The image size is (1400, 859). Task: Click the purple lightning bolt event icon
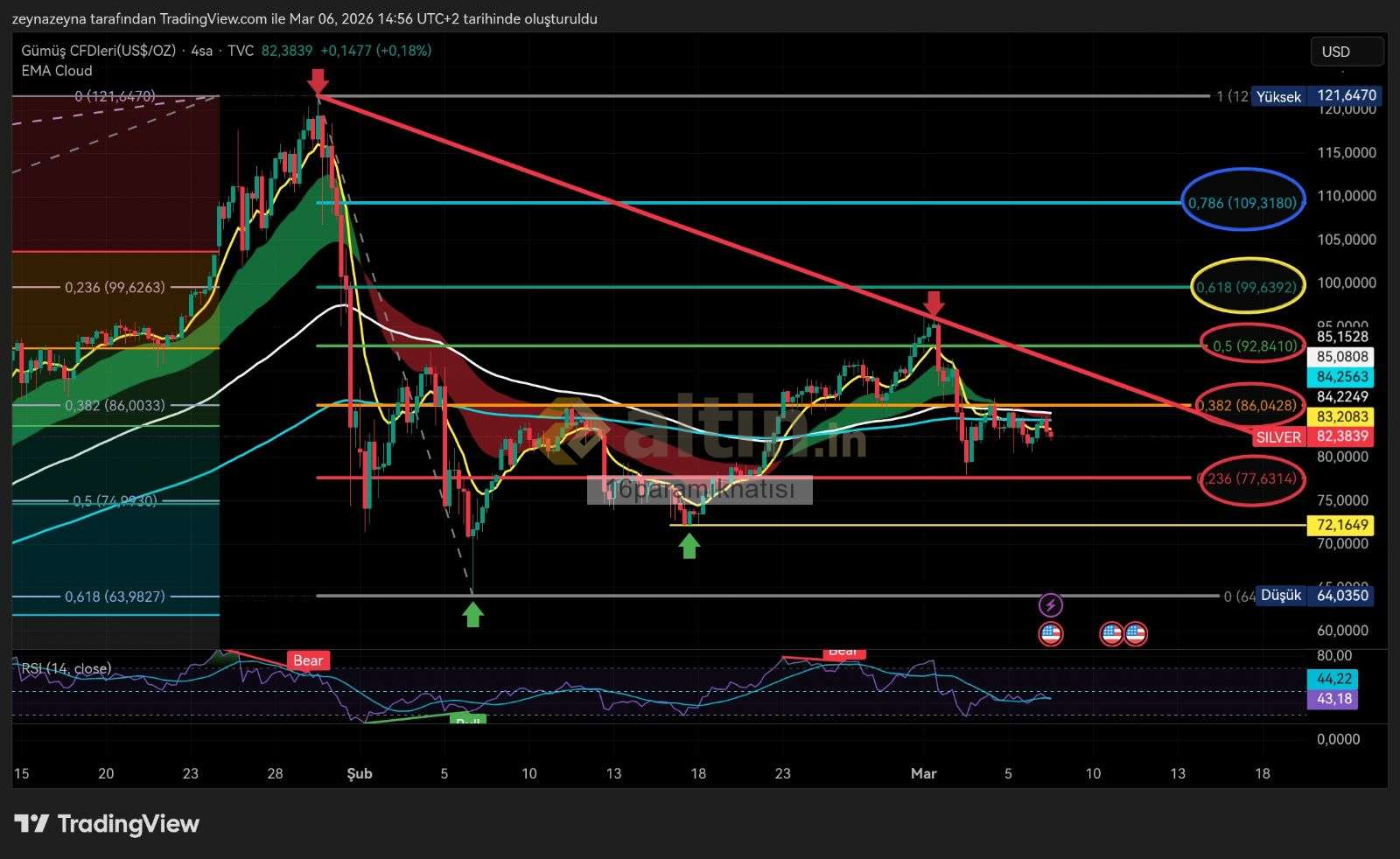(x=1050, y=604)
